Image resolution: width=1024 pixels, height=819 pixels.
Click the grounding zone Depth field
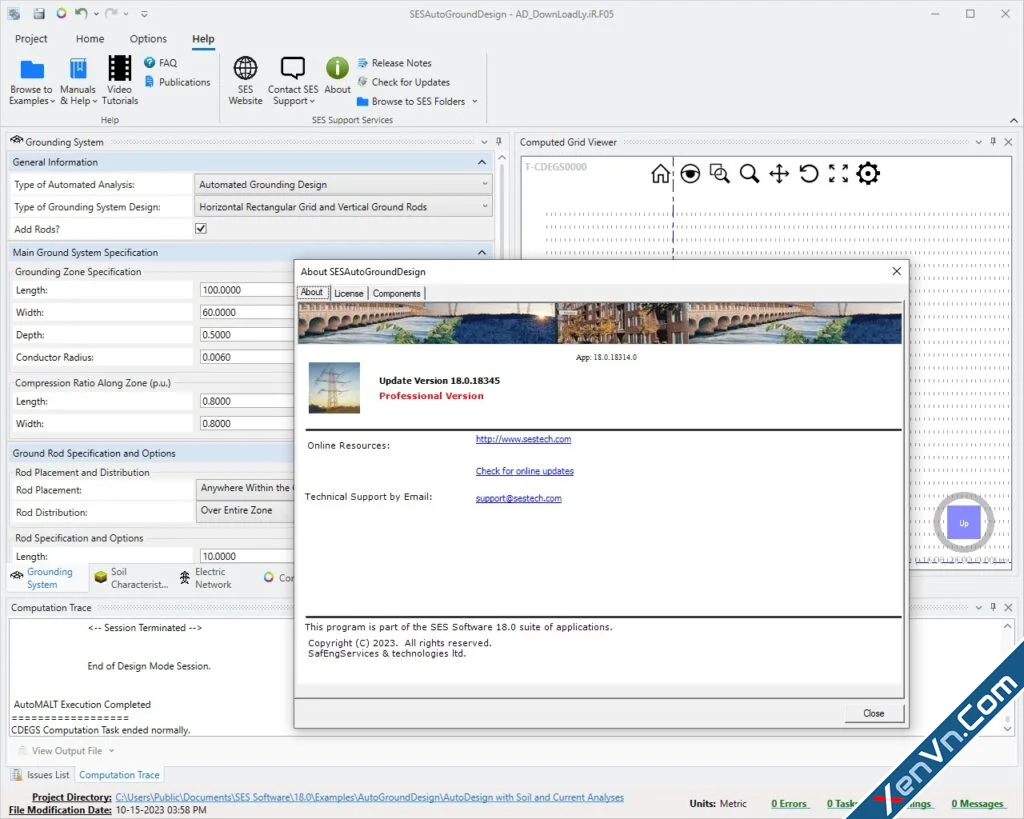[247, 335]
